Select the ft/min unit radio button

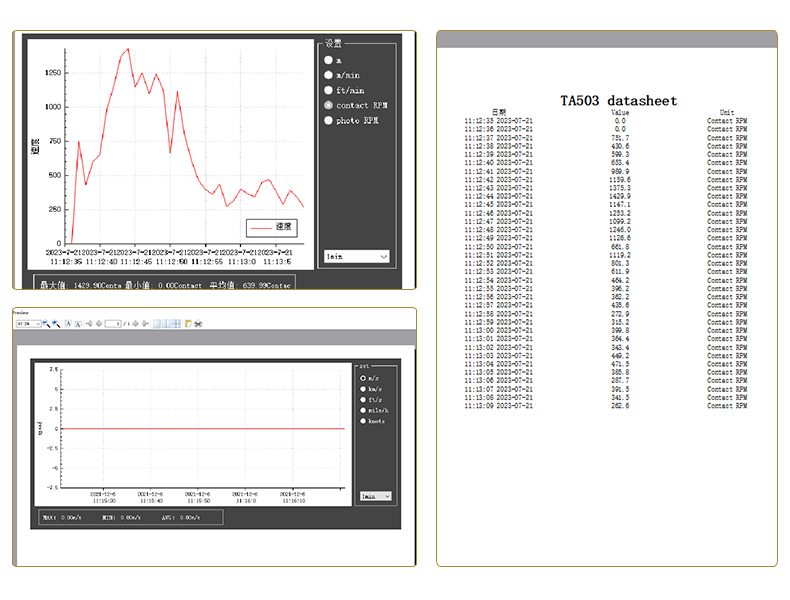328,90
